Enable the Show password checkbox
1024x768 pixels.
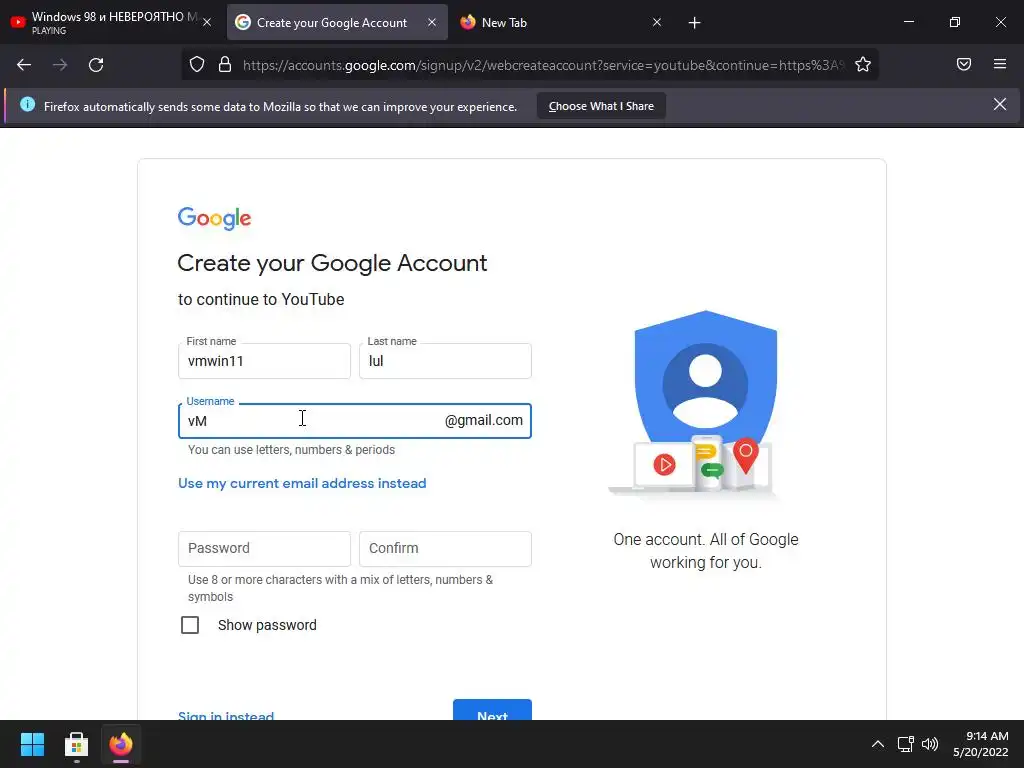(190, 625)
